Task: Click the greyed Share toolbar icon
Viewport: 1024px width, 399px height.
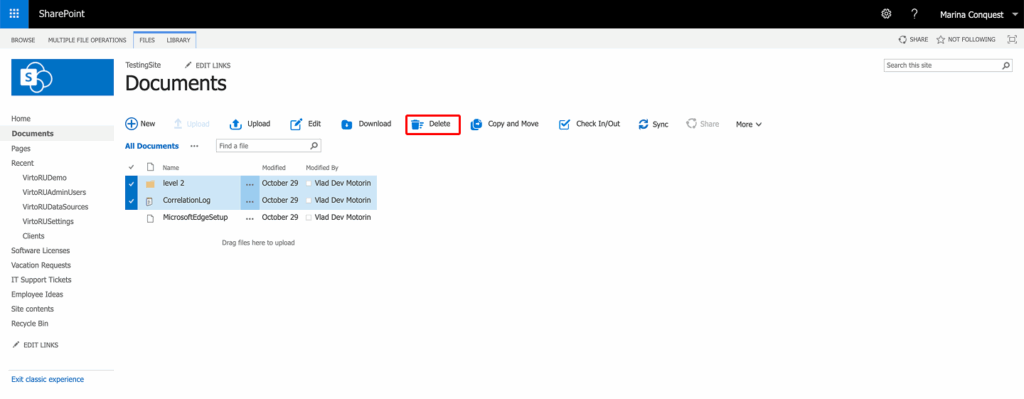Action: (x=691, y=124)
